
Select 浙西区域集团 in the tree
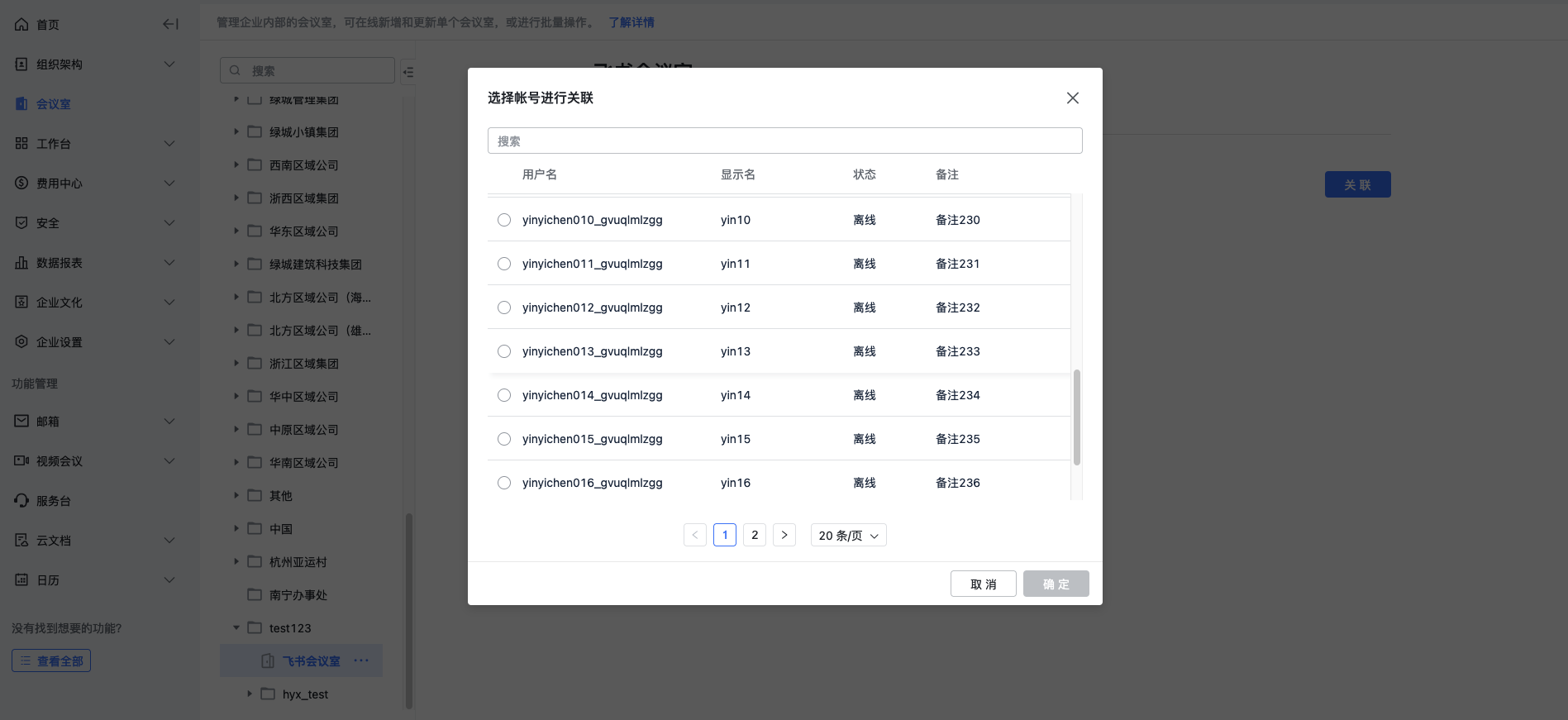[x=304, y=198]
